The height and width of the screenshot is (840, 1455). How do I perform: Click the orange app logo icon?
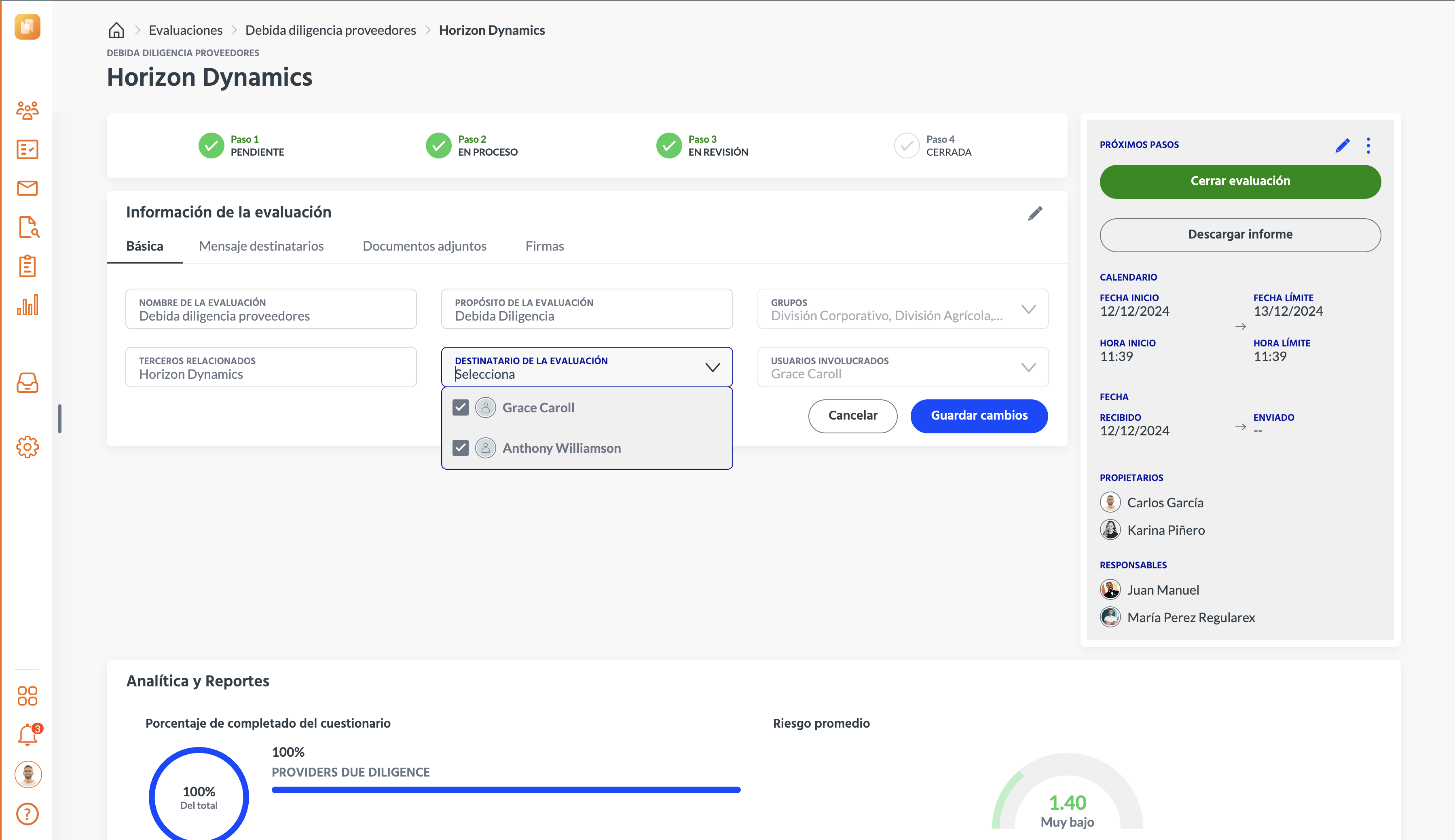pos(27,27)
